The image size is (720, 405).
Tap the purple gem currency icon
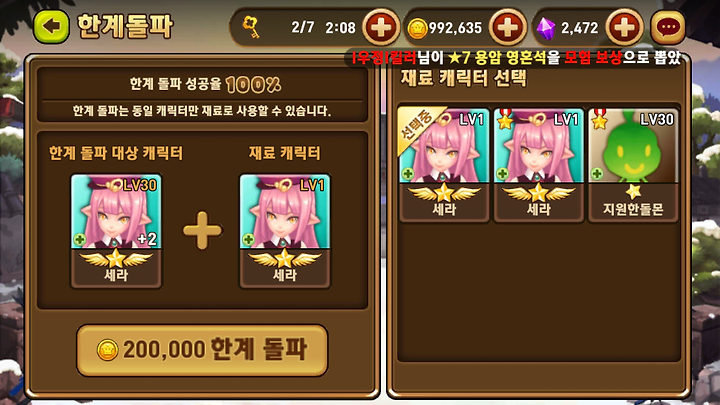pos(546,28)
